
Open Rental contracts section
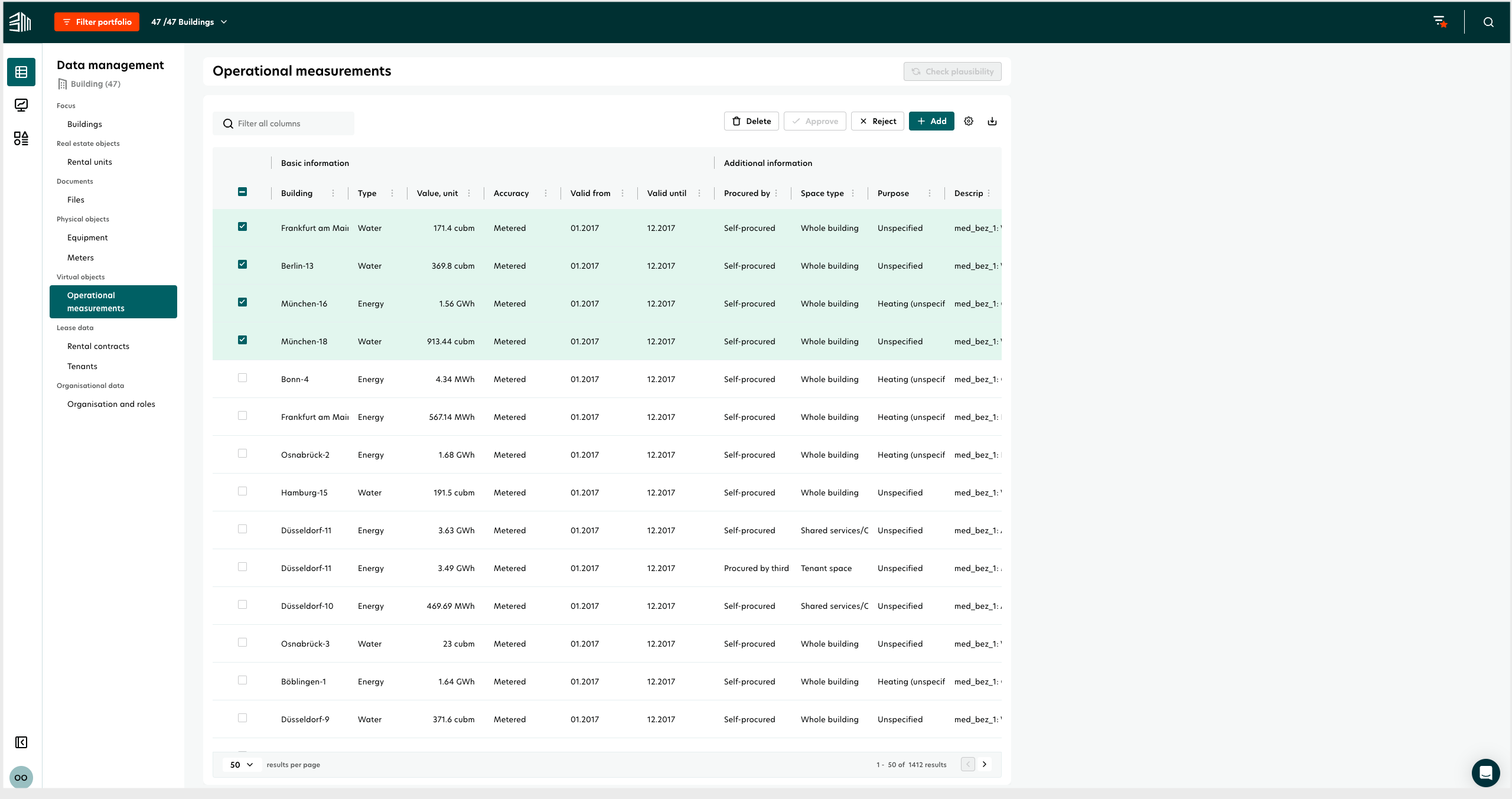pyautogui.click(x=97, y=346)
